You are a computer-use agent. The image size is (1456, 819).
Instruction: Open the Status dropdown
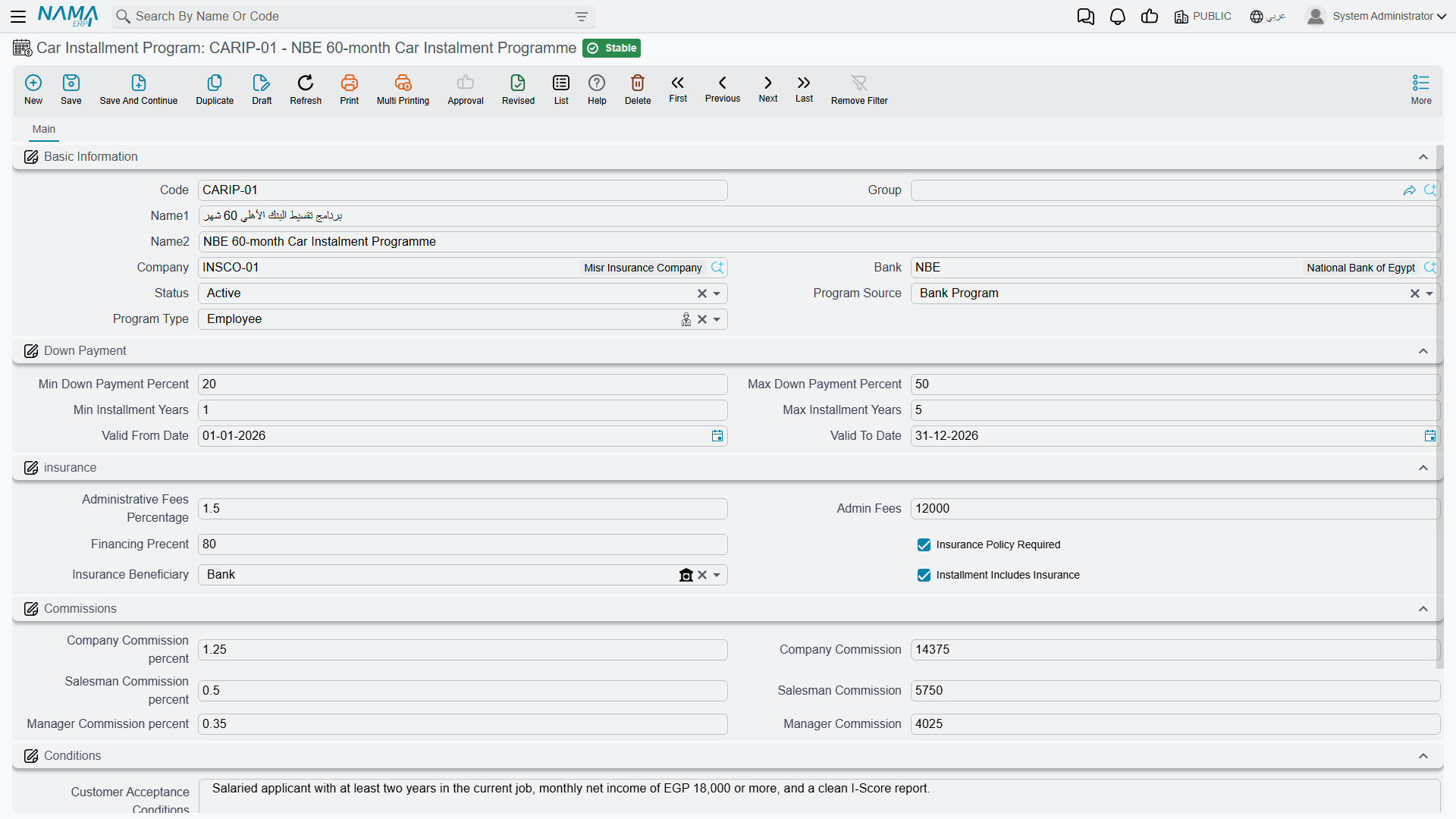717,293
